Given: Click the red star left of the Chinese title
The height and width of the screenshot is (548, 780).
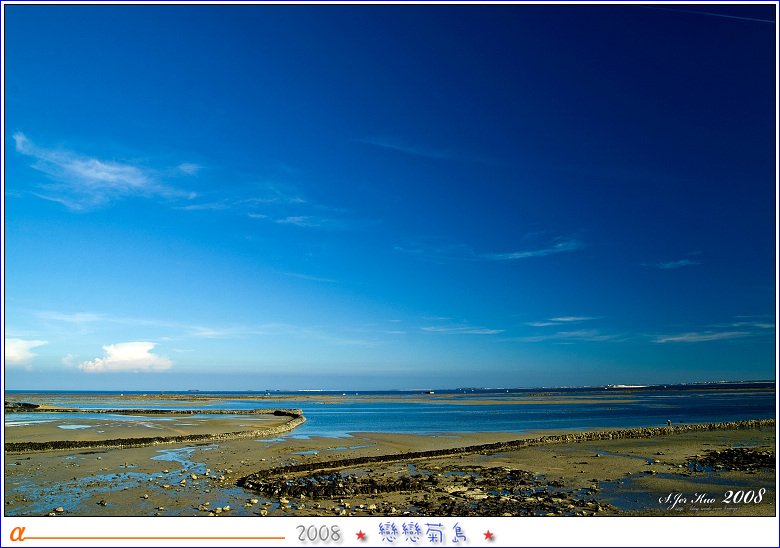Looking at the screenshot, I should click(361, 535).
